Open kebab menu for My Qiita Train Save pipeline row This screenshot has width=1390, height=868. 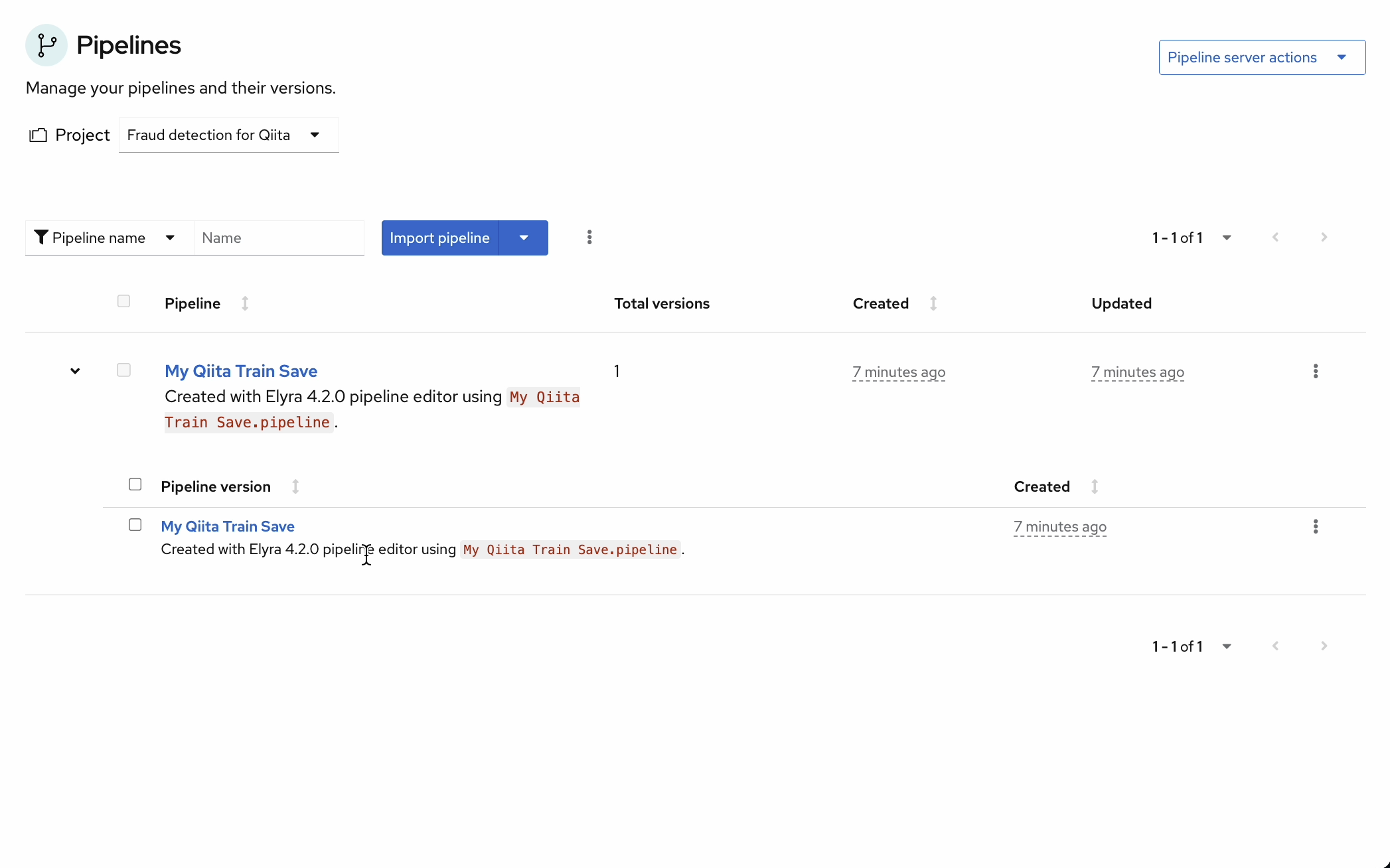click(x=1315, y=372)
